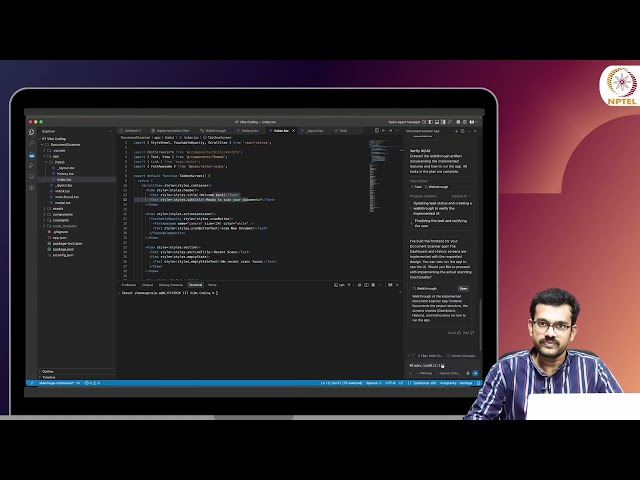Image resolution: width=640 pixels, height=480 pixels.
Task: Switch to the Implementation Plan tab
Action: pyautogui.click(x=171, y=131)
